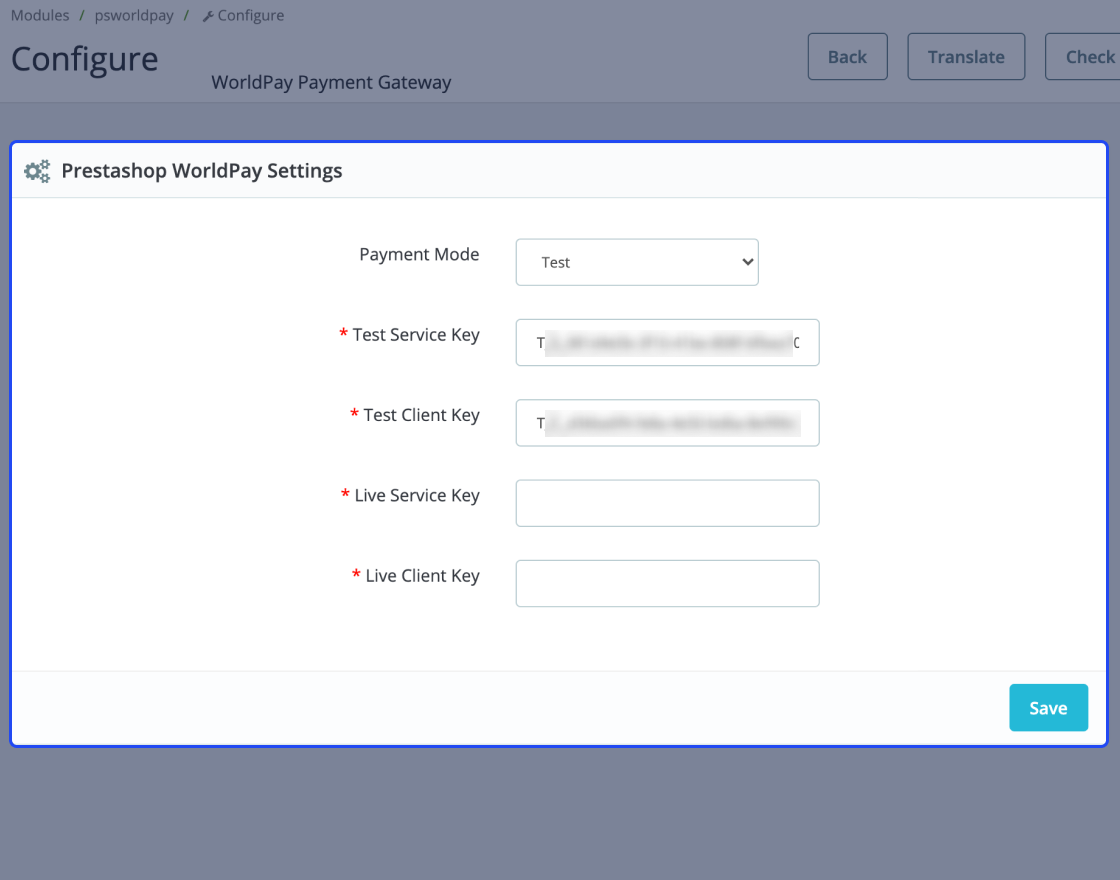1120x880 pixels.
Task: Click the Test Client Key input box
Action: (667, 422)
